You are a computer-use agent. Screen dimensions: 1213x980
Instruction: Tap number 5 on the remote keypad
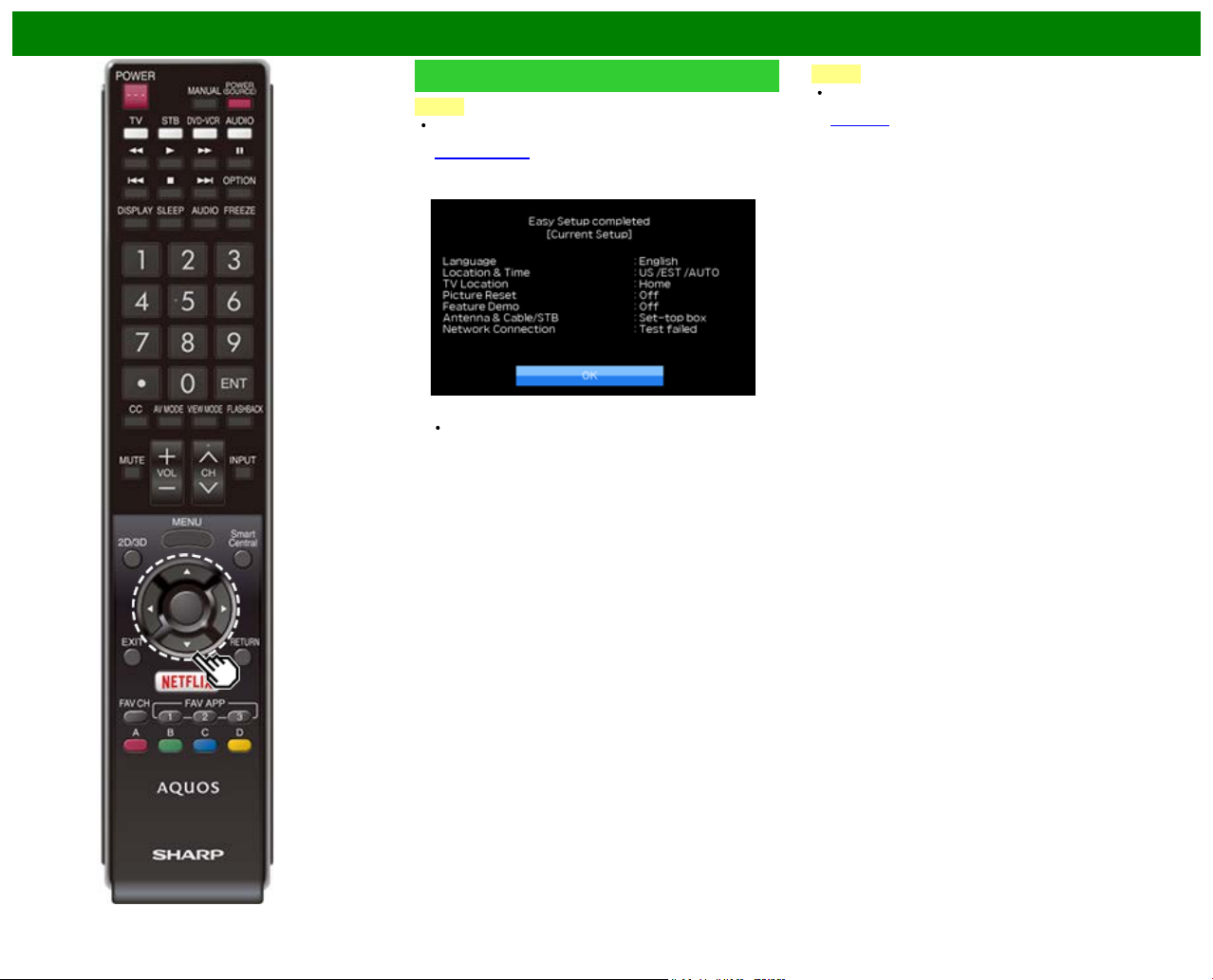click(188, 302)
